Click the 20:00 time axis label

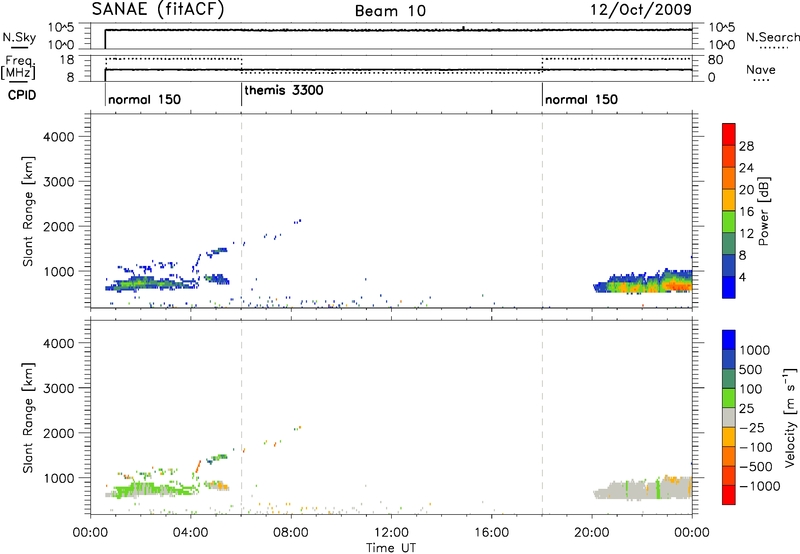(x=592, y=533)
